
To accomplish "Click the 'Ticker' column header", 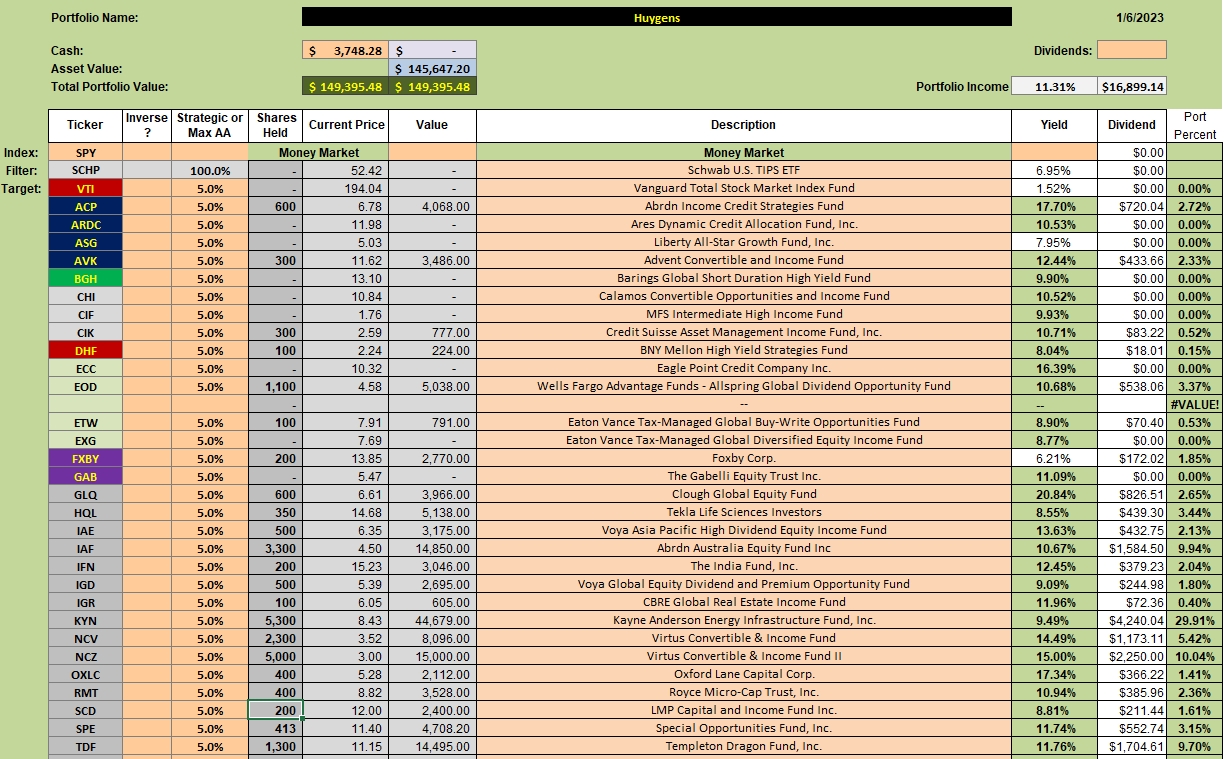I will [85, 125].
